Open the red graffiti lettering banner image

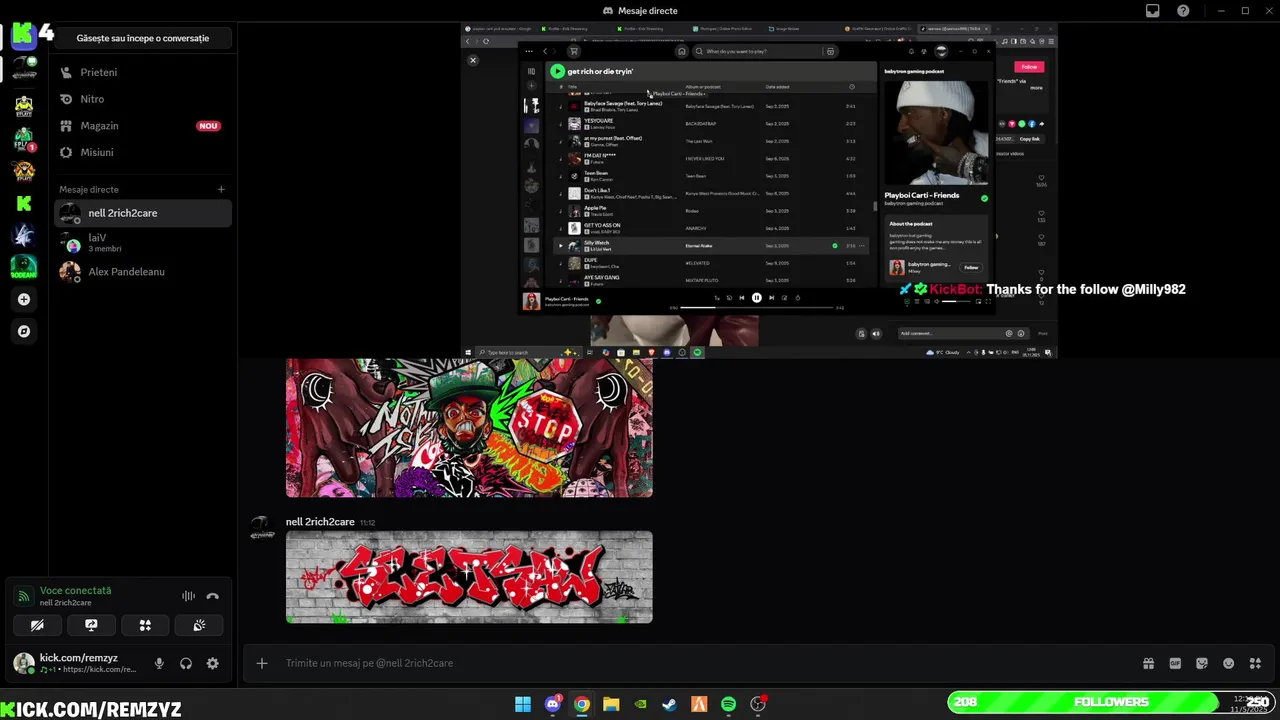[469, 577]
